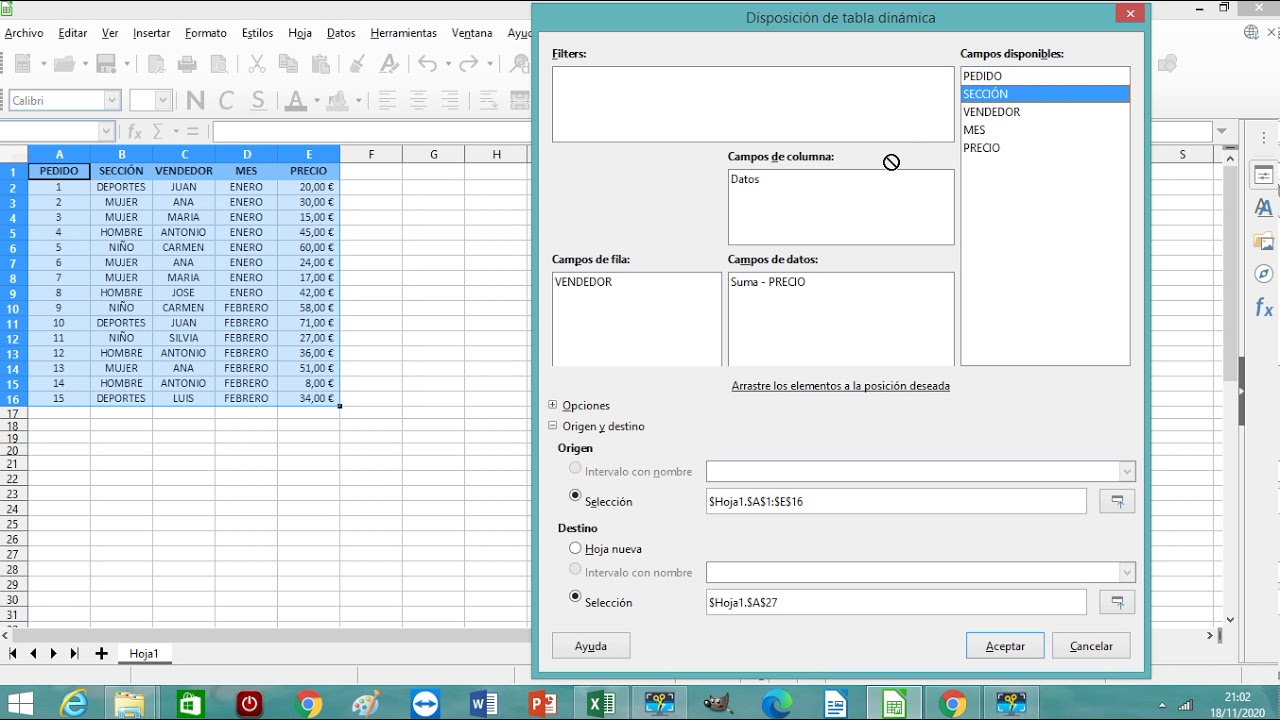Switch to the Hoja1 sheet tab
Screen dimensions: 1280x720
tap(144, 654)
